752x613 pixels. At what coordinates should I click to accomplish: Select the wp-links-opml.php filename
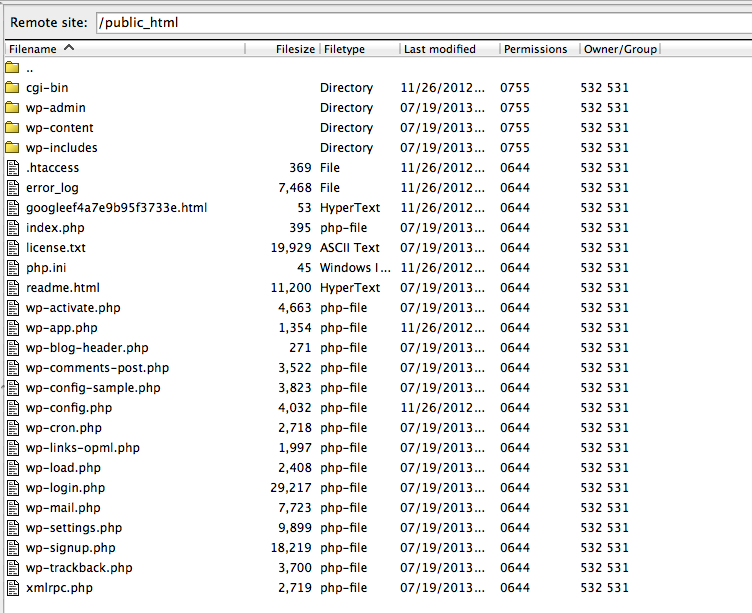[x=82, y=448]
